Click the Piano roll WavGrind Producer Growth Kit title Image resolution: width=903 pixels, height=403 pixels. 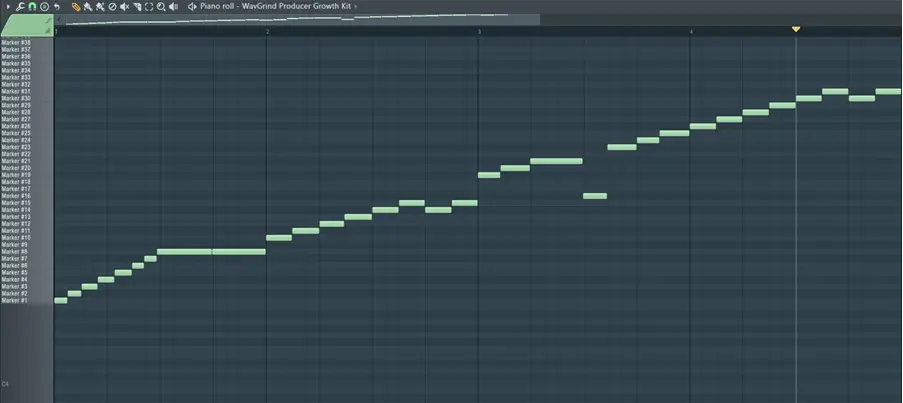[275, 6]
